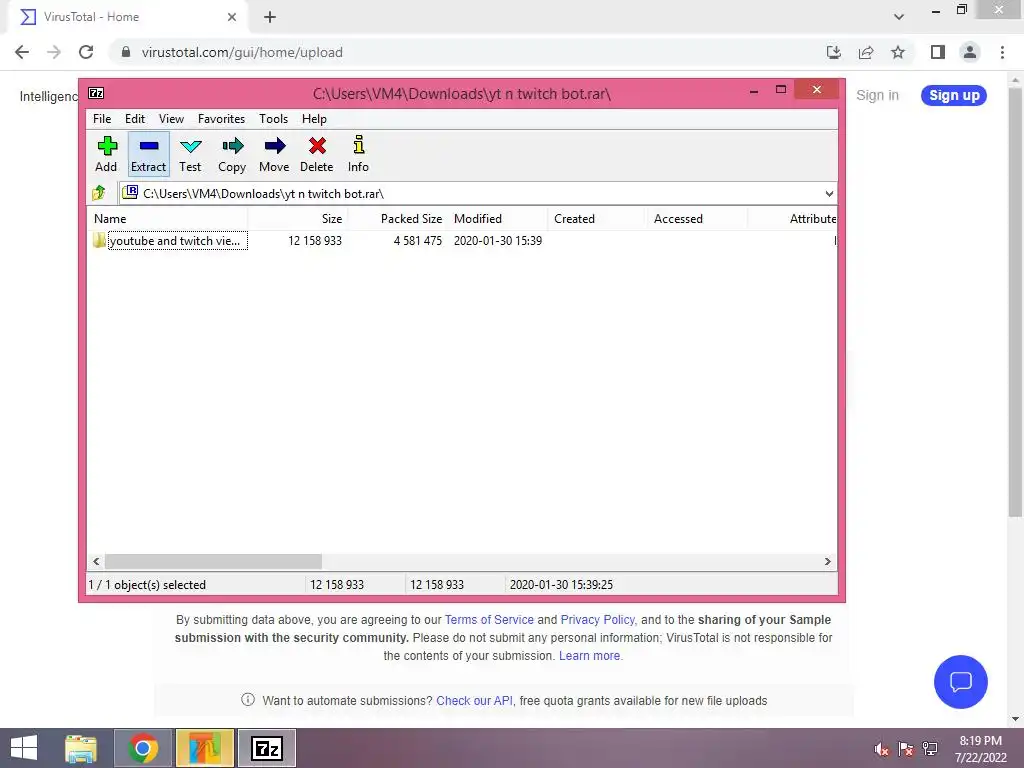The height and width of the screenshot is (768, 1024).
Task: Reload the VirusTotal page
Action: tap(86, 52)
